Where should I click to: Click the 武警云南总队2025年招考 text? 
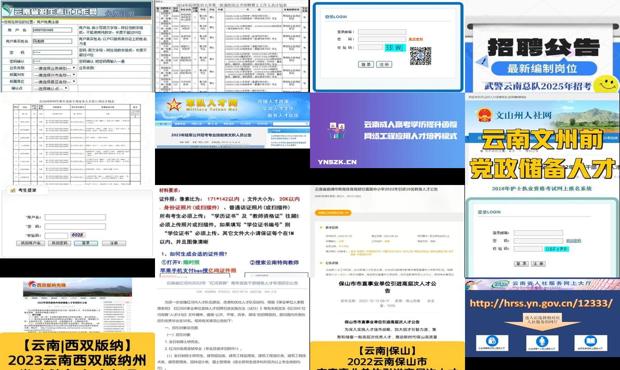[538, 86]
